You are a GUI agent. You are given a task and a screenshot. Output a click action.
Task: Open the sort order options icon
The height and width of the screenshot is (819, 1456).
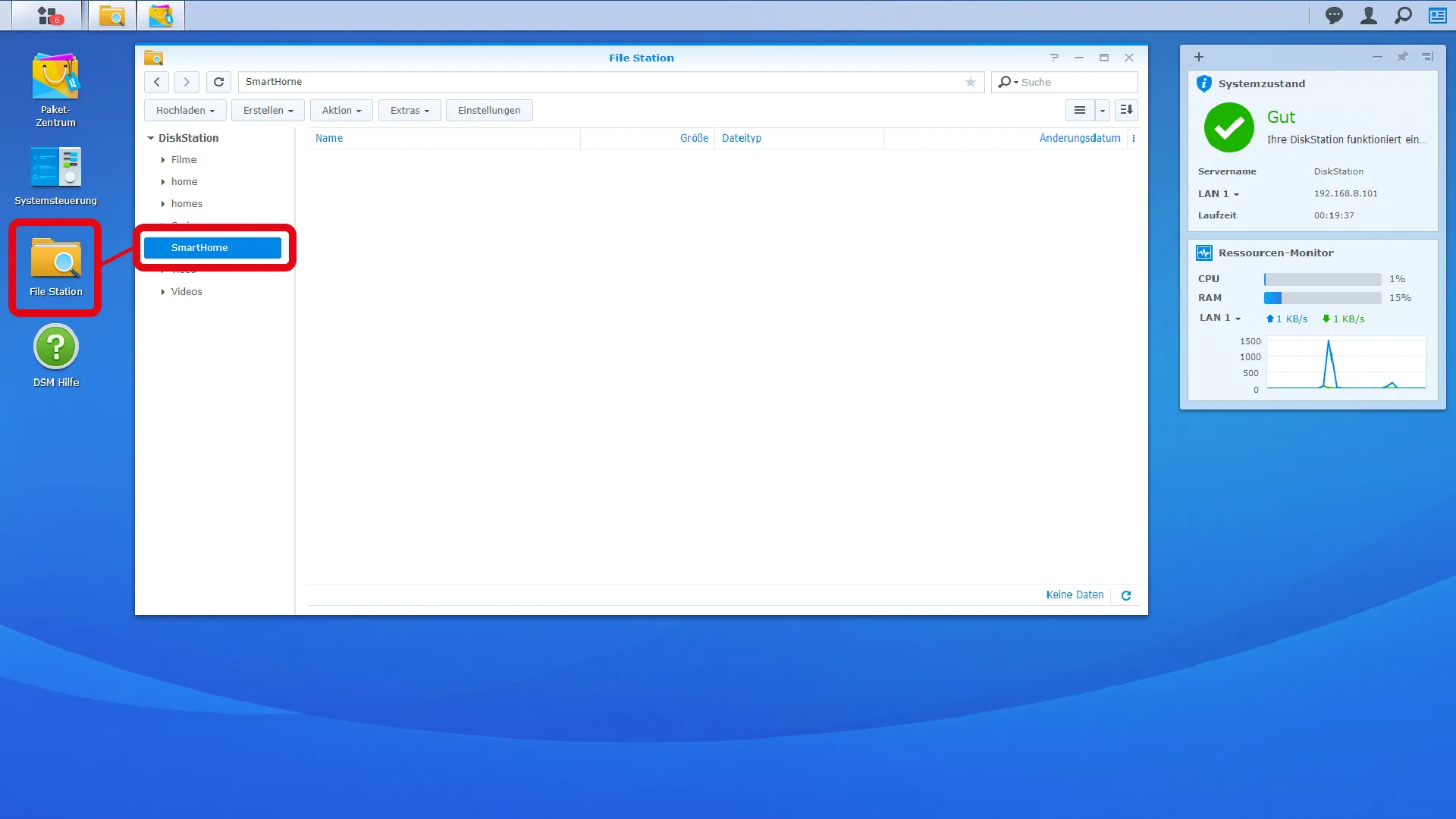click(x=1126, y=111)
